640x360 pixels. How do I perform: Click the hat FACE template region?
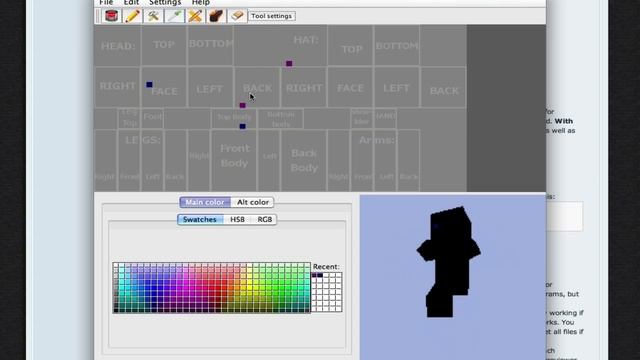[x=350, y=87]
